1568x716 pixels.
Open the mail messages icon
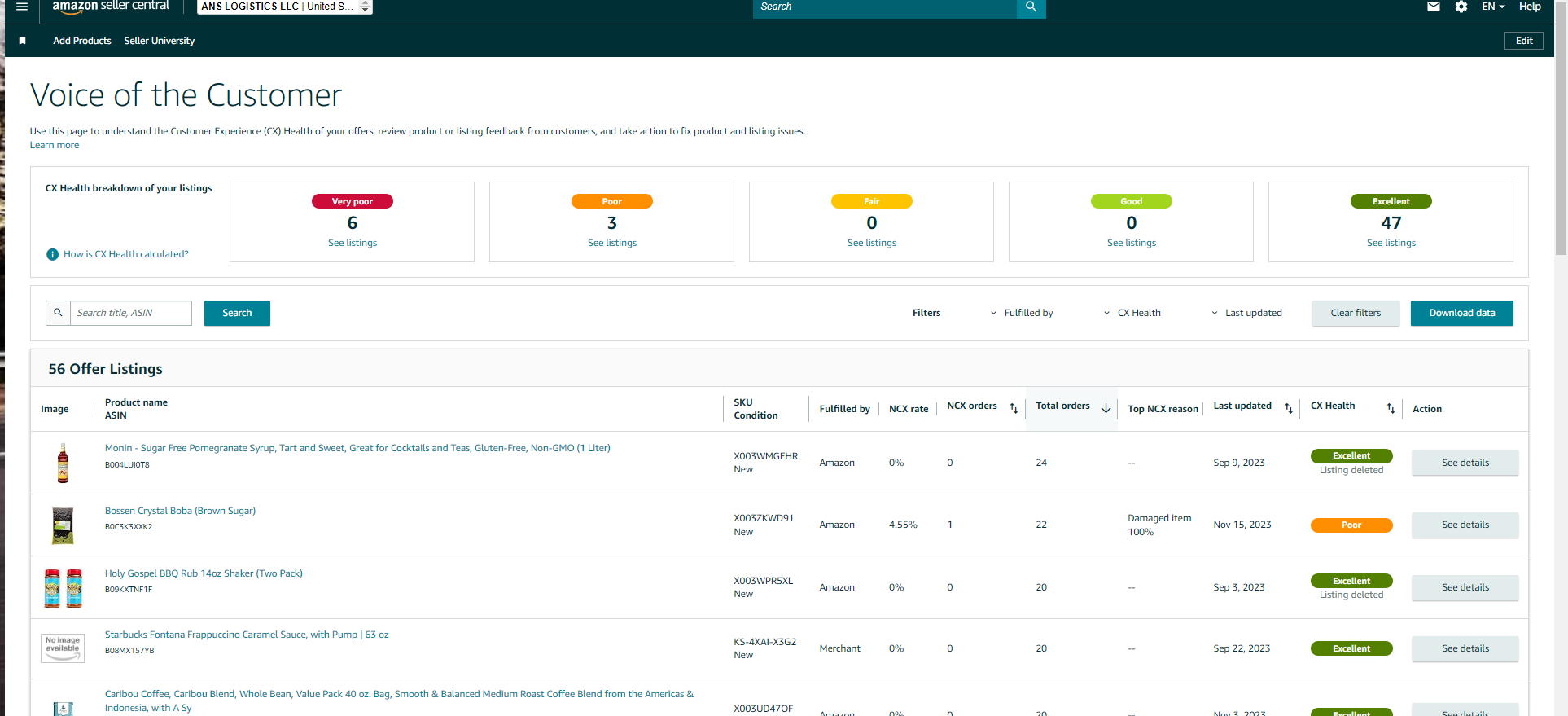(x=1434, y=7)
